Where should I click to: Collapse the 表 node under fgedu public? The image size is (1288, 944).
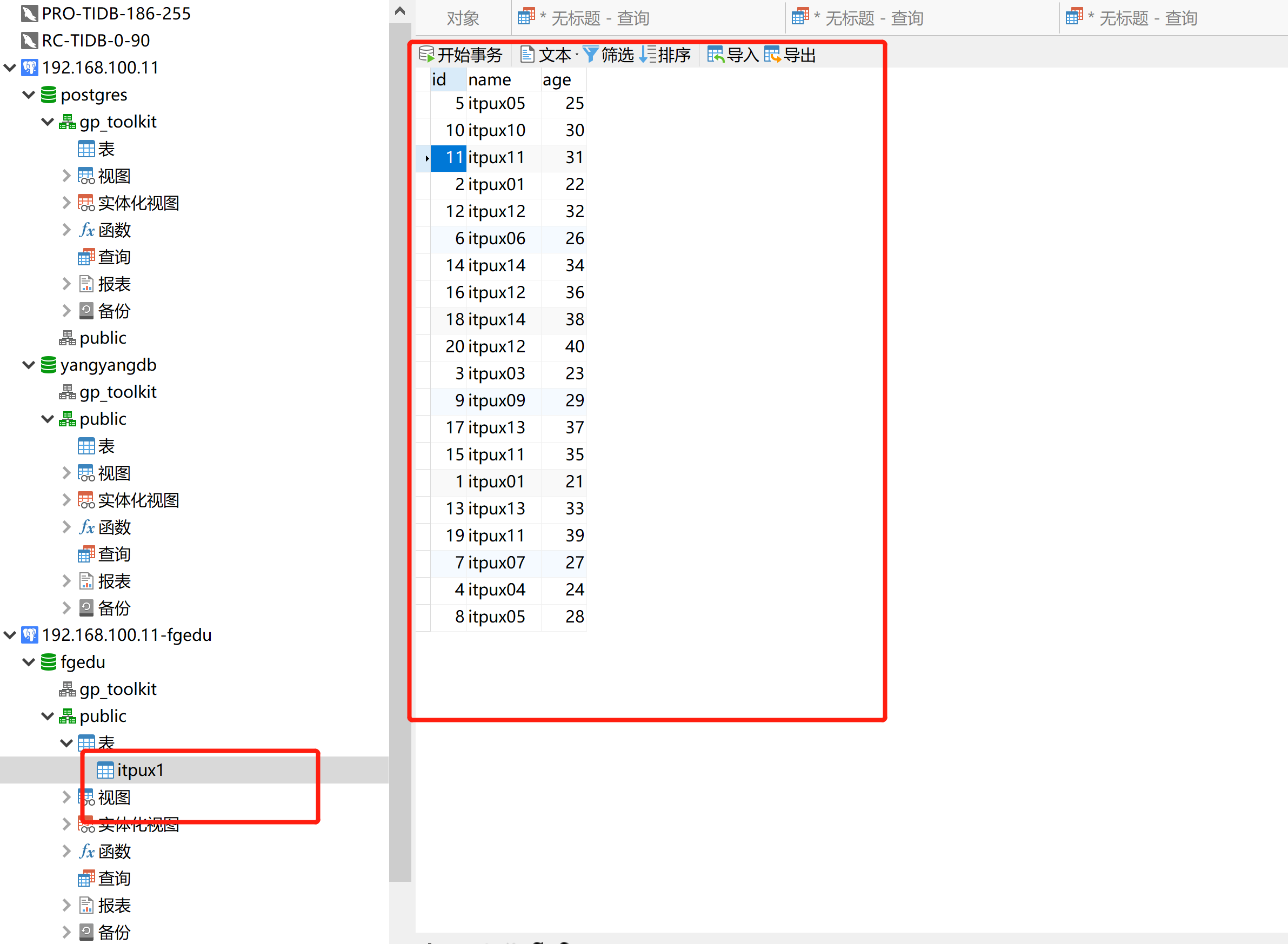pyautogui.click(x=66, y=743)
